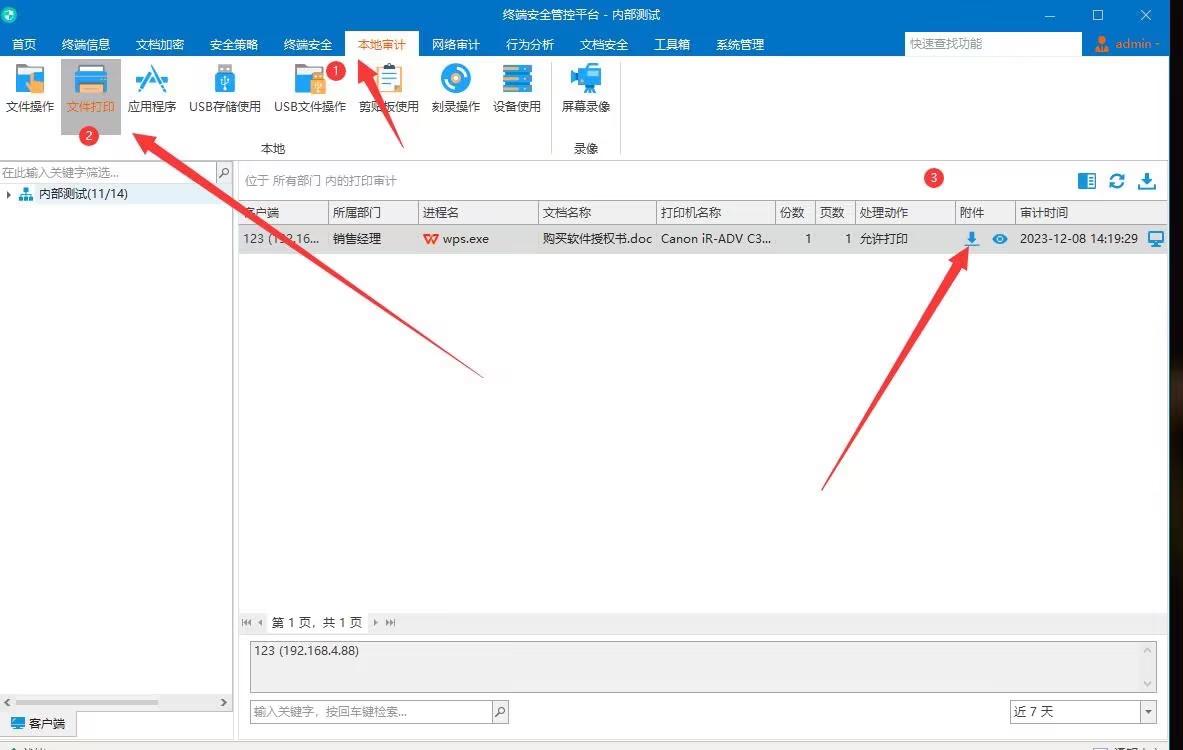Click left tree horizontal scrollbar right arrow
Viewport: 1183px width, 750px height.
click(x=223, y=702)
